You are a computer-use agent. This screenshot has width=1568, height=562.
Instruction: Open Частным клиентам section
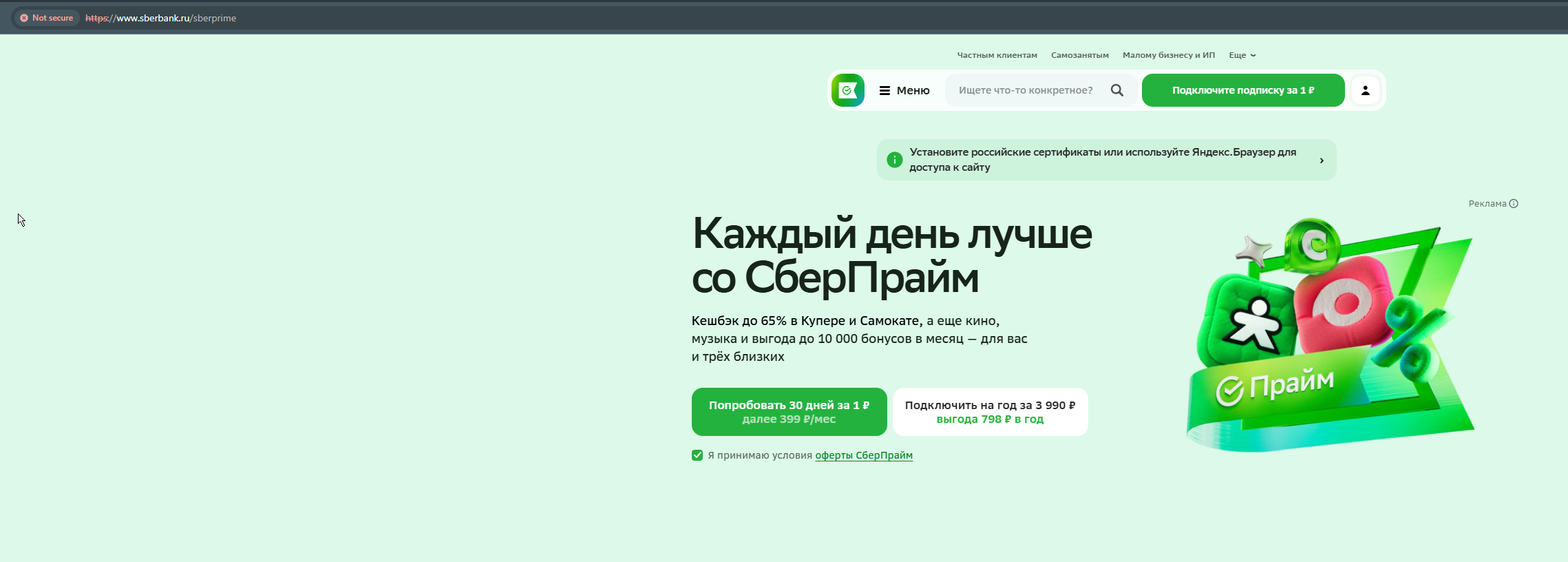click(x=997, y=55)
